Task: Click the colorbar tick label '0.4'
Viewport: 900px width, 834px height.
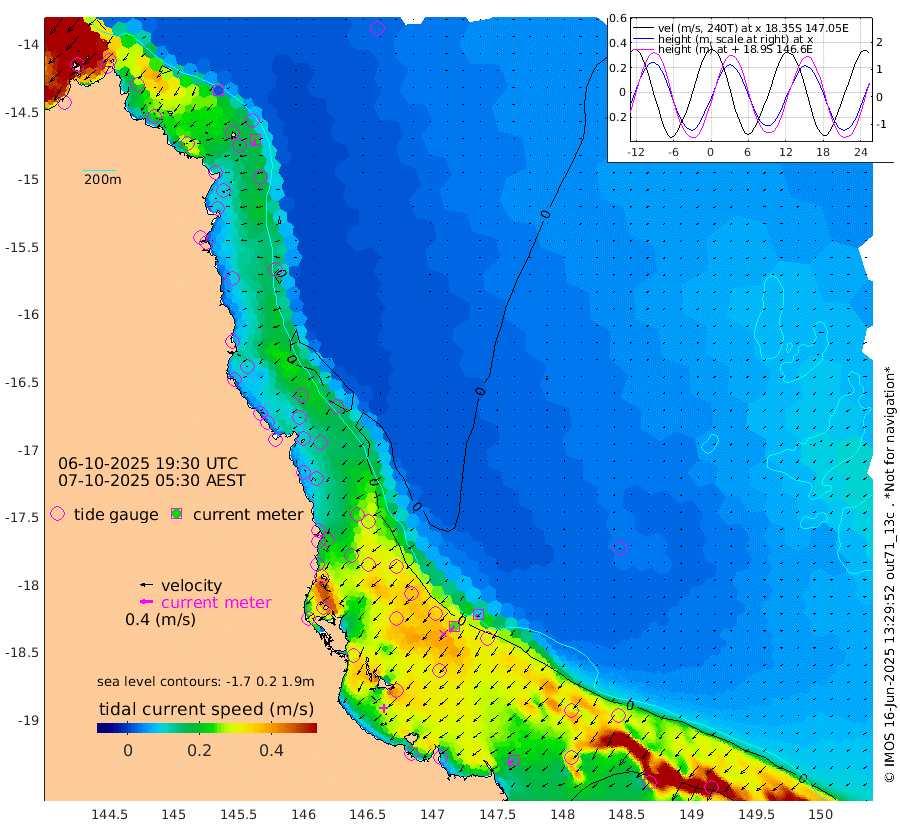Action: coord(271,750)
